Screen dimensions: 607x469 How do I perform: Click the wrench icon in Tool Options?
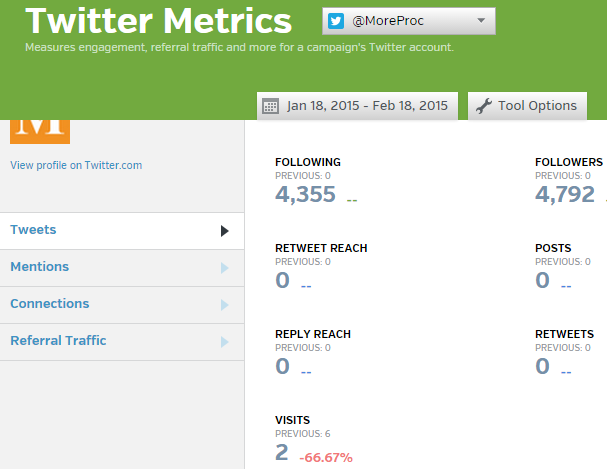(x=484, y=106)
